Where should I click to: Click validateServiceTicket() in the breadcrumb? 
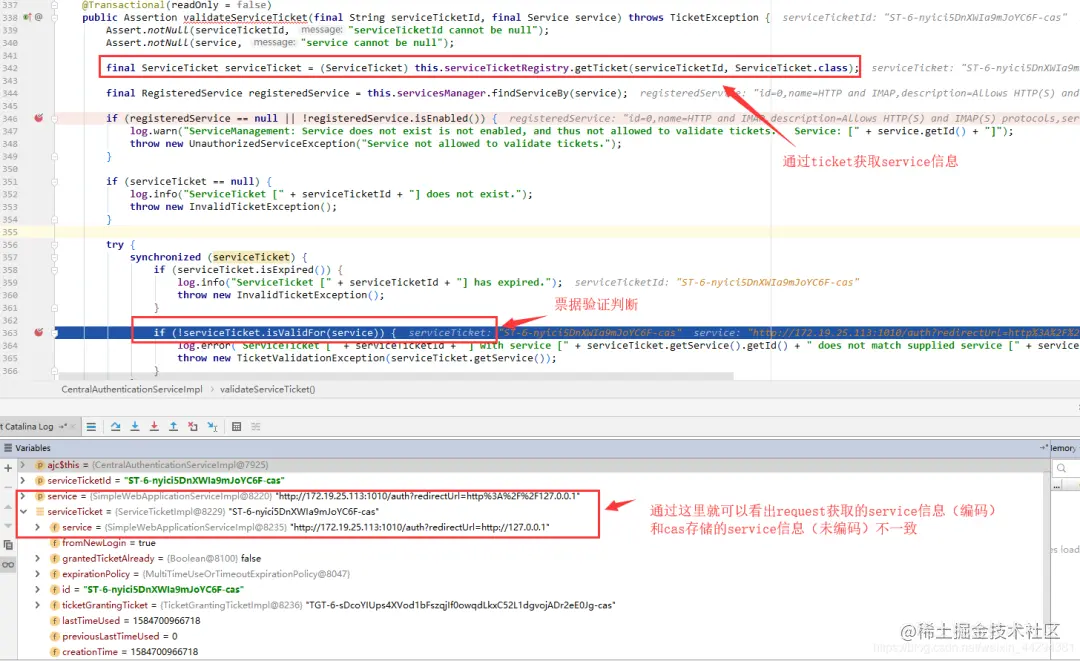(267, 389)
